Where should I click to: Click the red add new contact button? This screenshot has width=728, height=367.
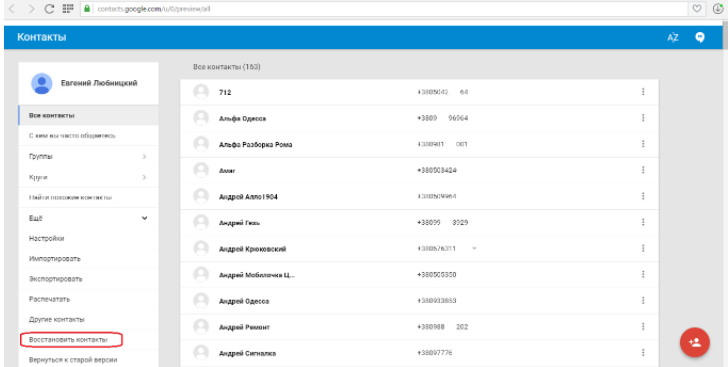pyautogui.click(x=695, y=342)
